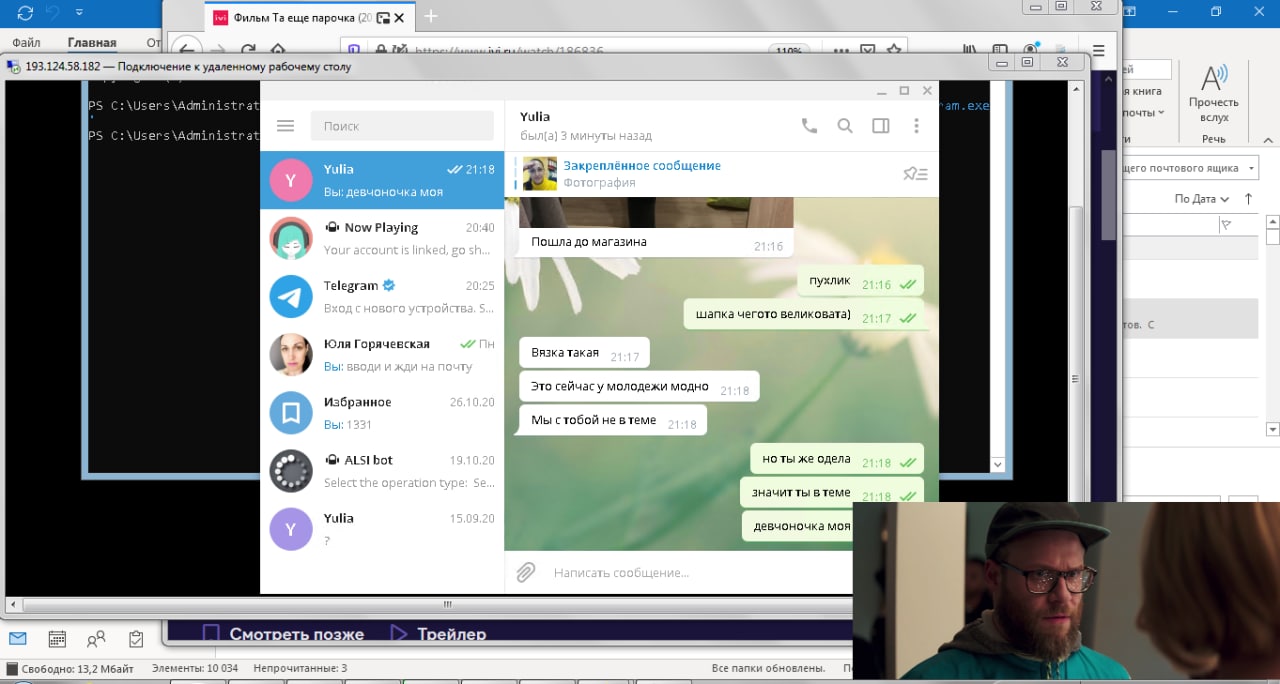Select the Главная ribbon tab

pos(92,43)
